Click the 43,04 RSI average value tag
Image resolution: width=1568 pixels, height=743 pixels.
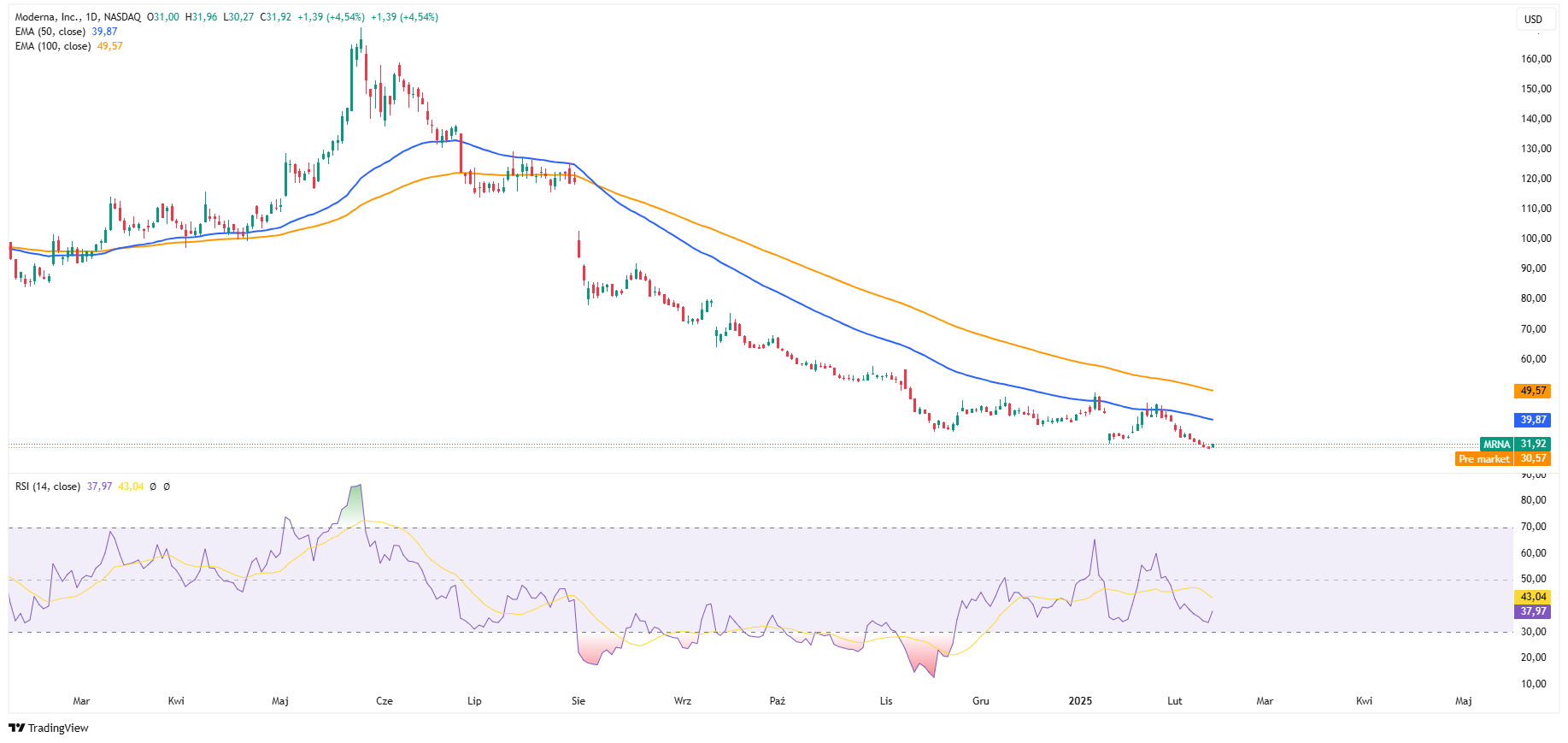point(1533,597)
